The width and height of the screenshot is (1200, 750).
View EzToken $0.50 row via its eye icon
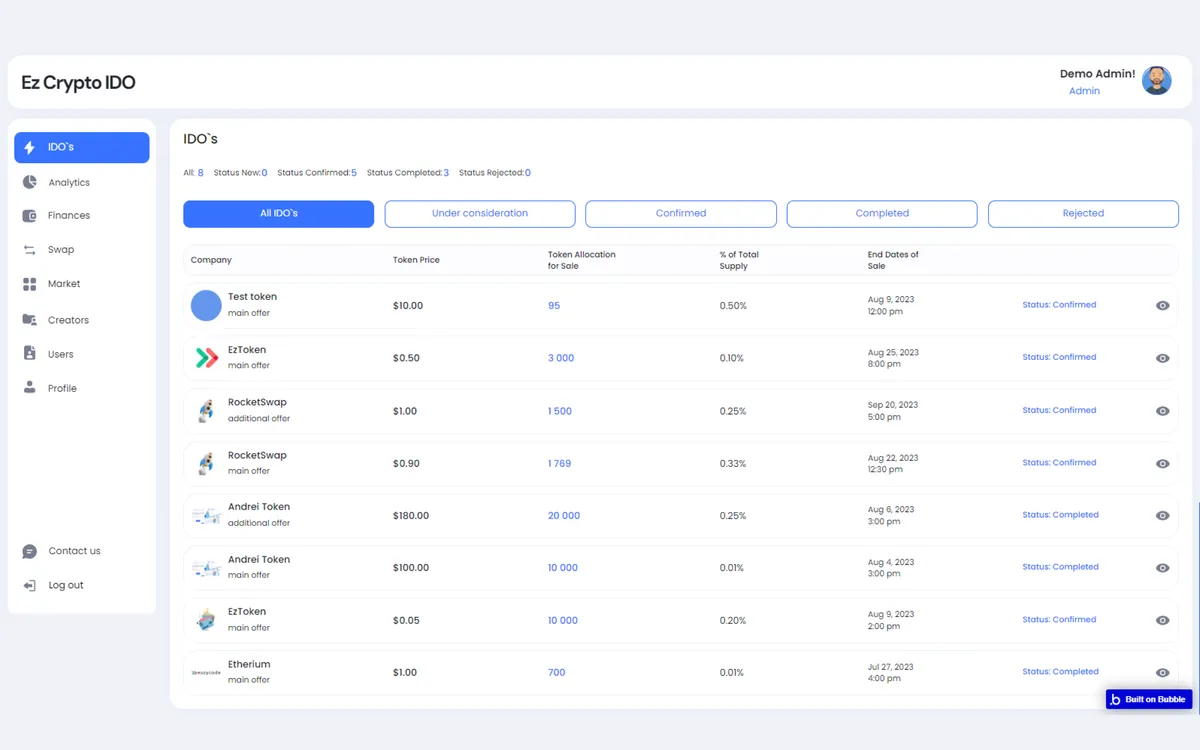(1162, 358)
